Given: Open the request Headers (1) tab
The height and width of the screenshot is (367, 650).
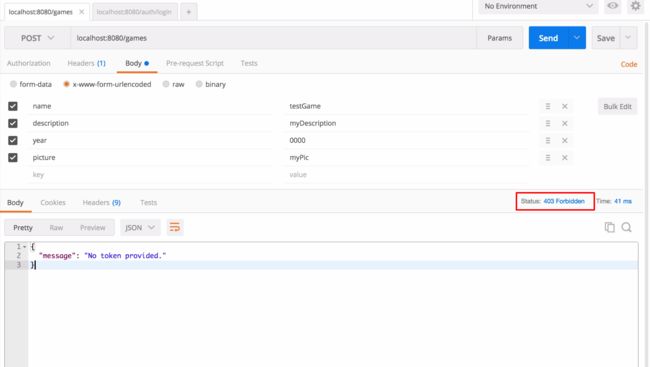Looking at the screenshot, I should click(86, 63).
